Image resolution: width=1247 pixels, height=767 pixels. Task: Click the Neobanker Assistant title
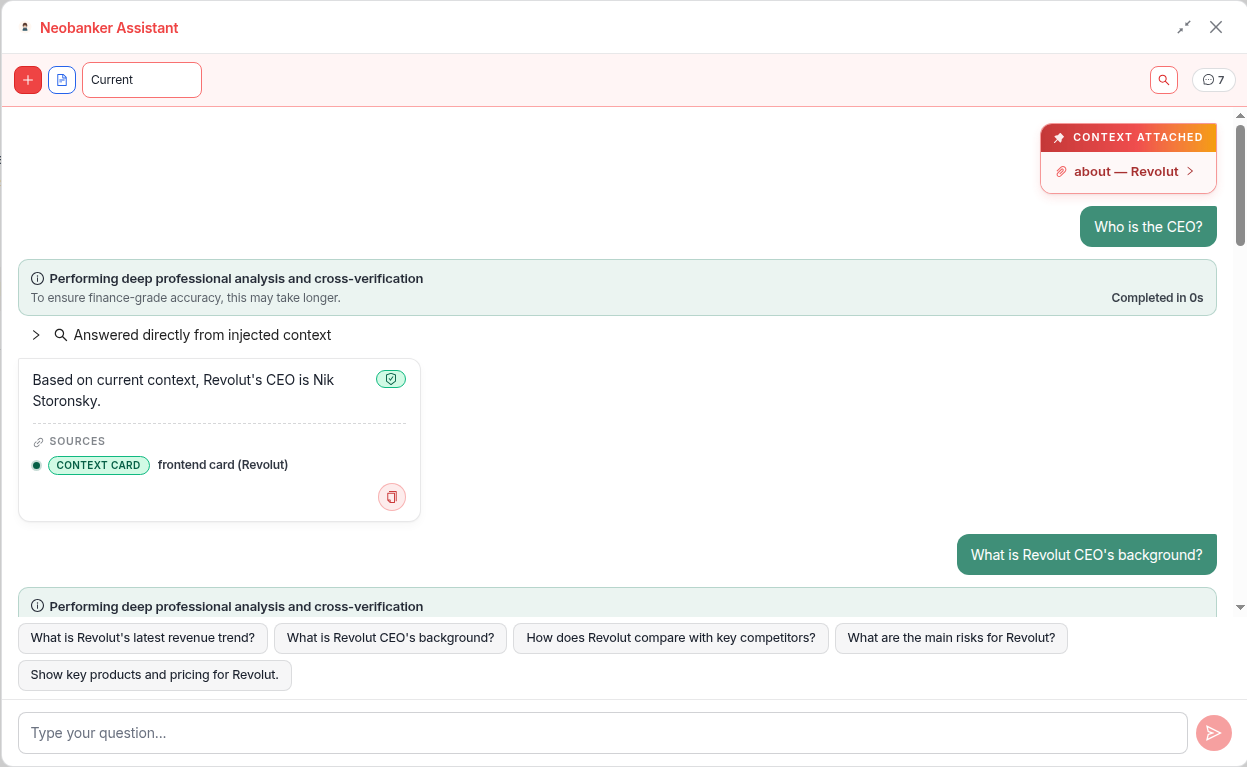point(109,27)
